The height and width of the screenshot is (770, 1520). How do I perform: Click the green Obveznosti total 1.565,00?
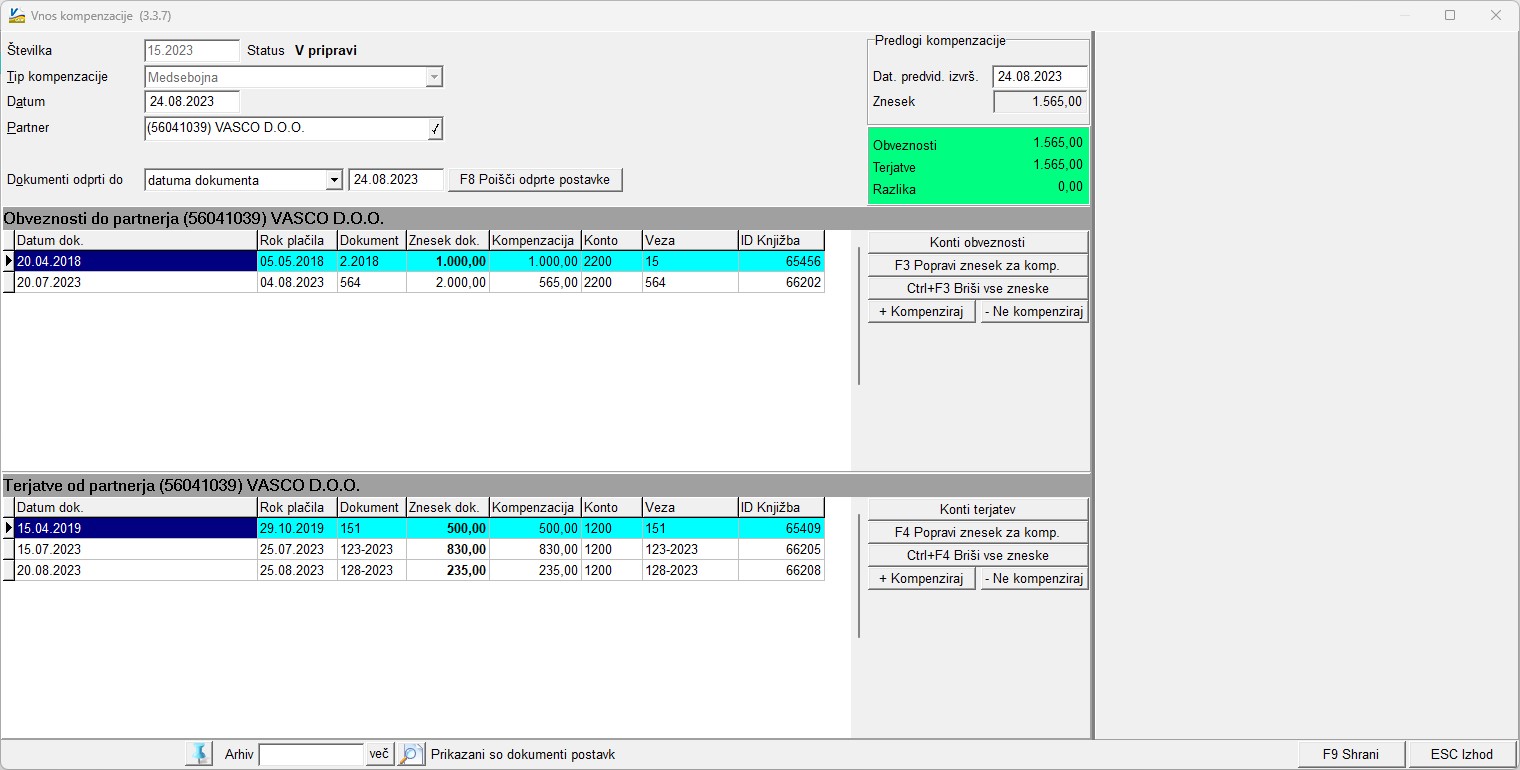tap(1058, 143)
